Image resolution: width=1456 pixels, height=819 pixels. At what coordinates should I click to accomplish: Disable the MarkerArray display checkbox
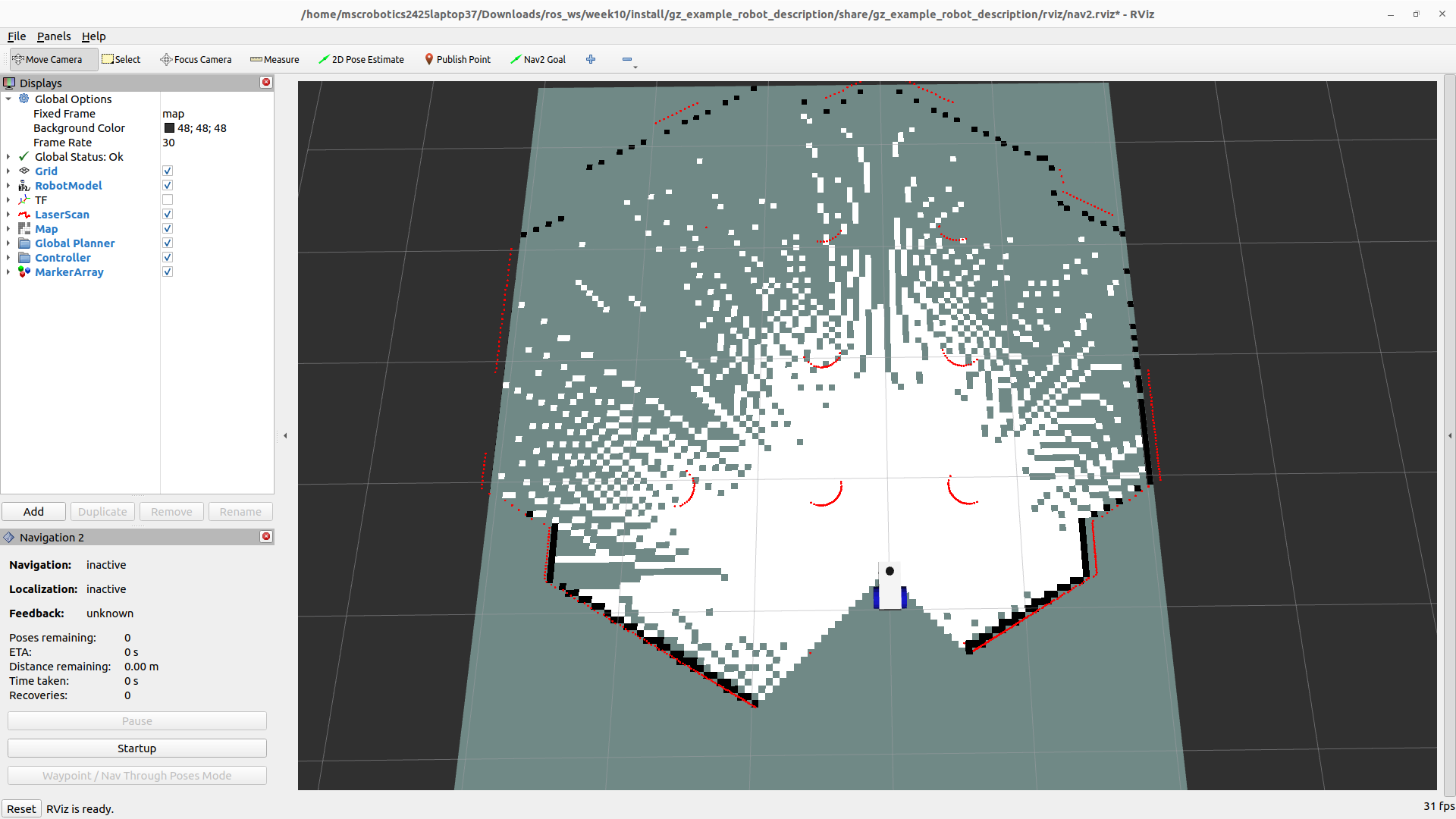pyautogui.click(x=168, y=271)
